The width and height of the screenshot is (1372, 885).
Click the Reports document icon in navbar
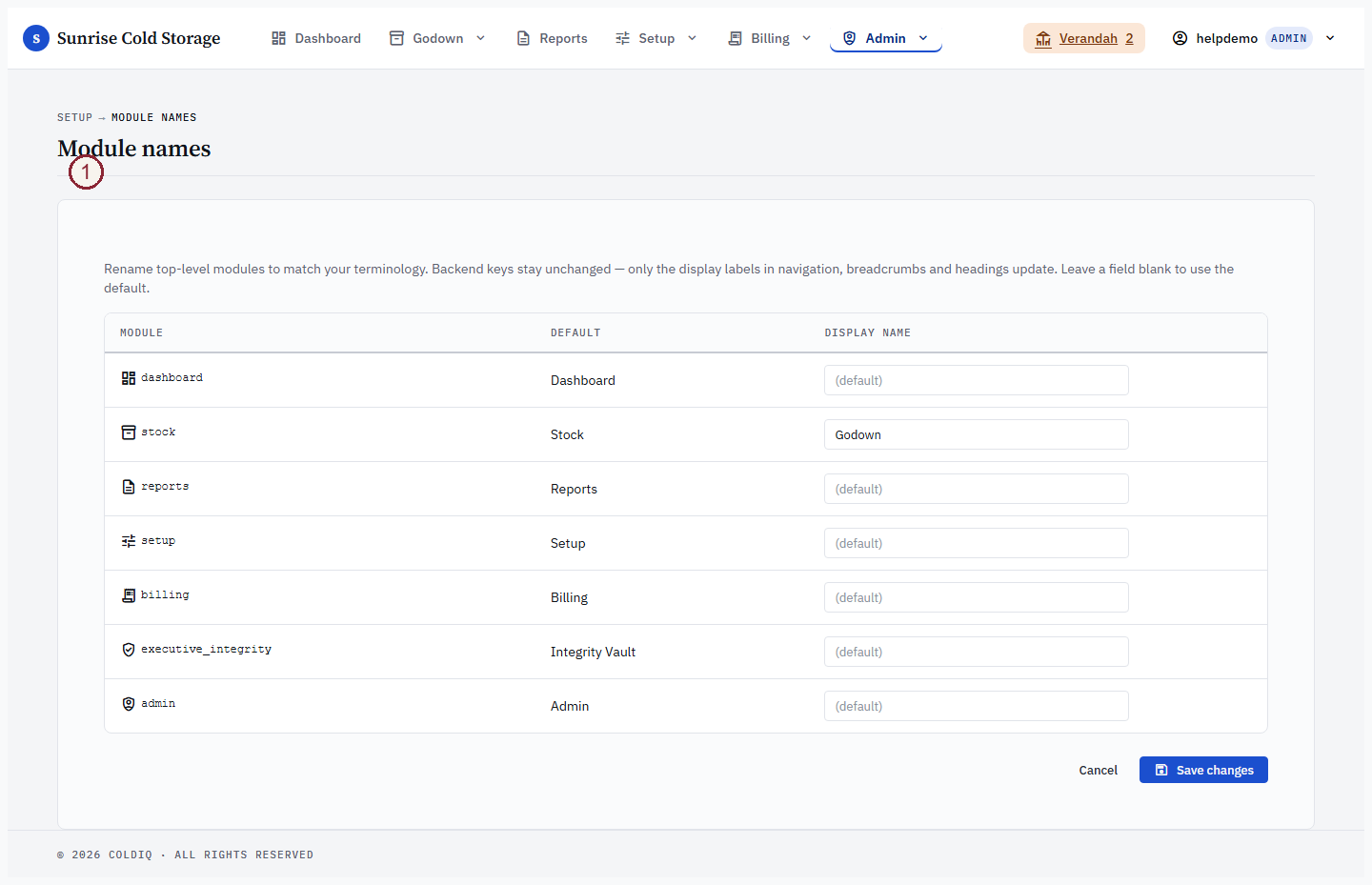(x=523, y=38)
